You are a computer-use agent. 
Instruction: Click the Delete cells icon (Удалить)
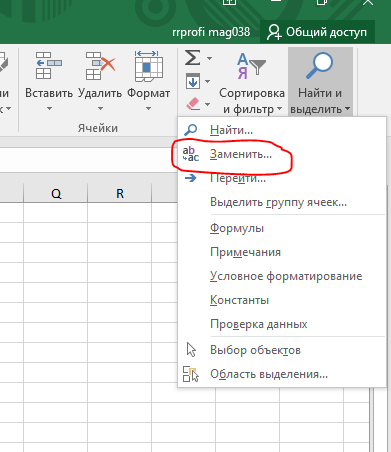(x=100, y=65)
